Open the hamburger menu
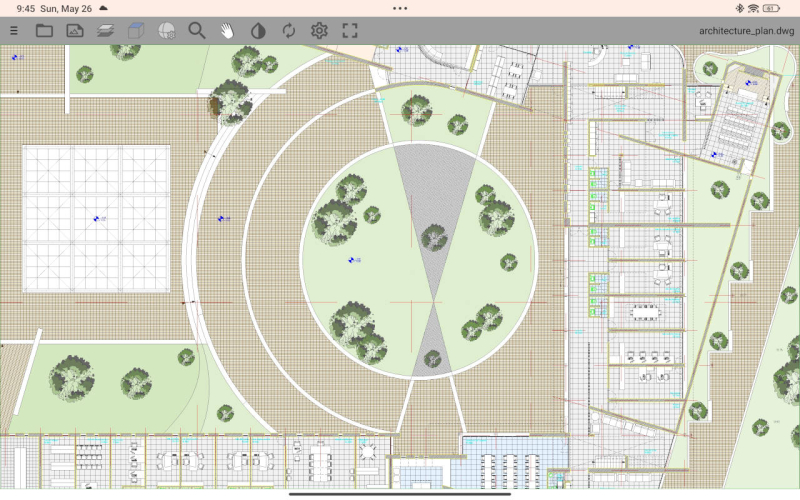Image resolution: width=800 pixels, height=500 pixels. pyautogui.click(x=14, y=31)
